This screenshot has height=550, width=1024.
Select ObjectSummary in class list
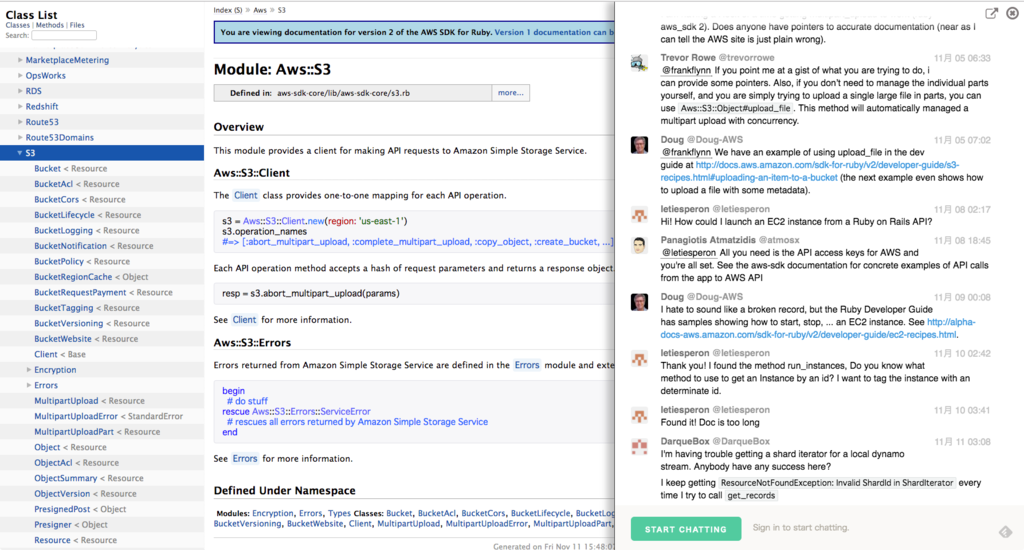click(65, 478)
